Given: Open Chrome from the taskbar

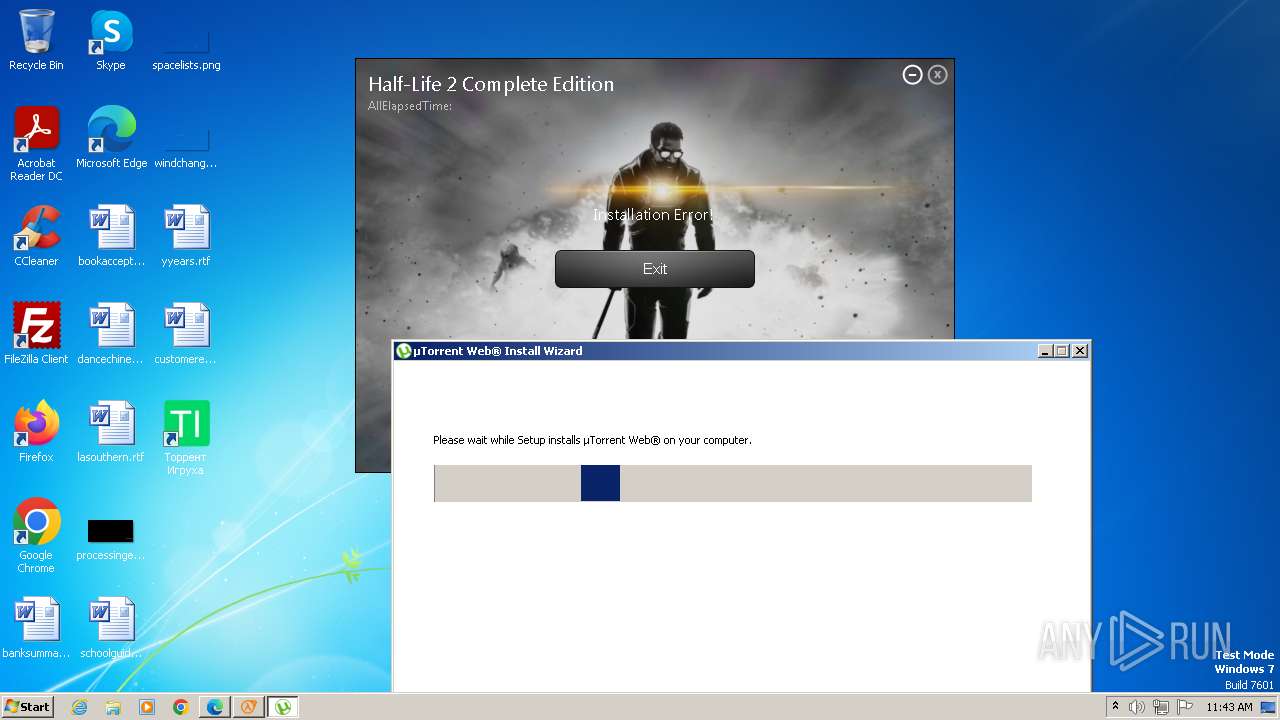Looking at the screenshot, I should click(181, 707).
